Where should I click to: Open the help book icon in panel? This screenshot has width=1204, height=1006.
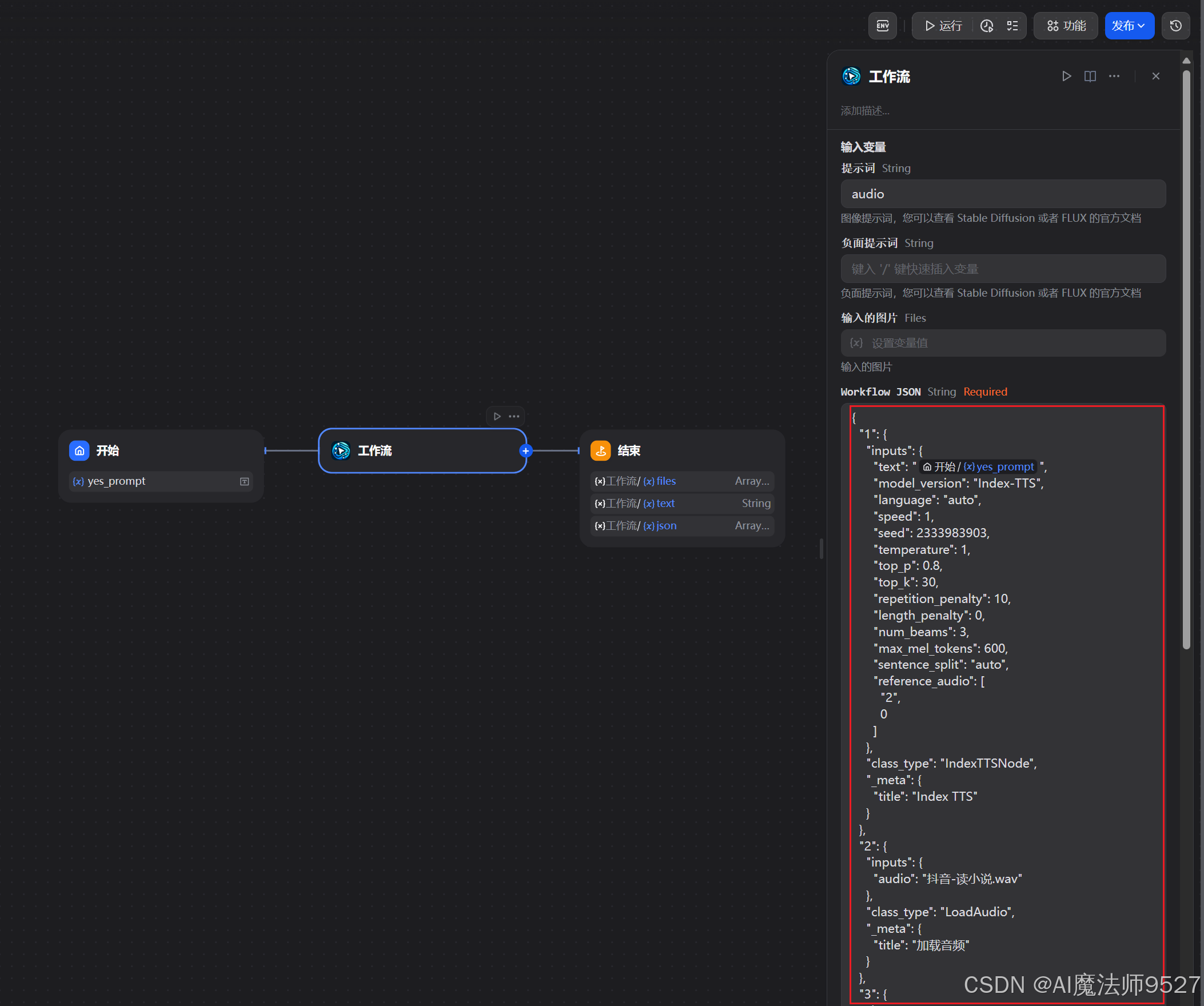[1090, 76]
